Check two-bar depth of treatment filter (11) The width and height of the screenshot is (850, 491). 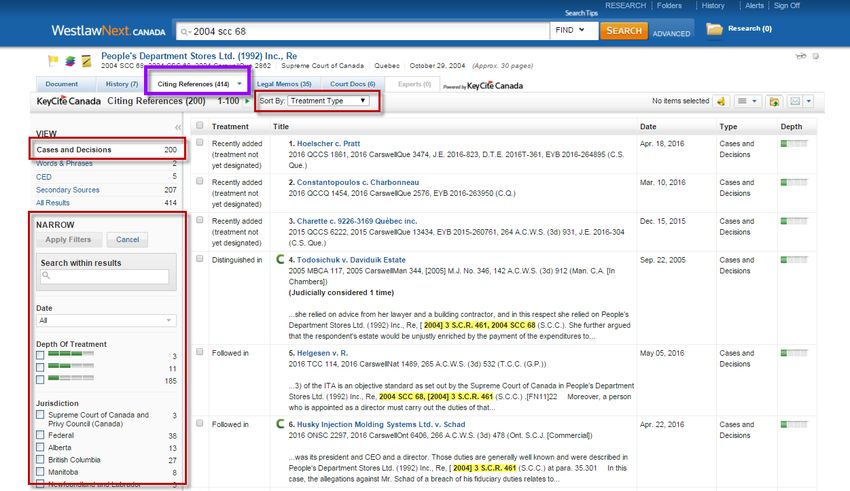click(x=40, y=367)
